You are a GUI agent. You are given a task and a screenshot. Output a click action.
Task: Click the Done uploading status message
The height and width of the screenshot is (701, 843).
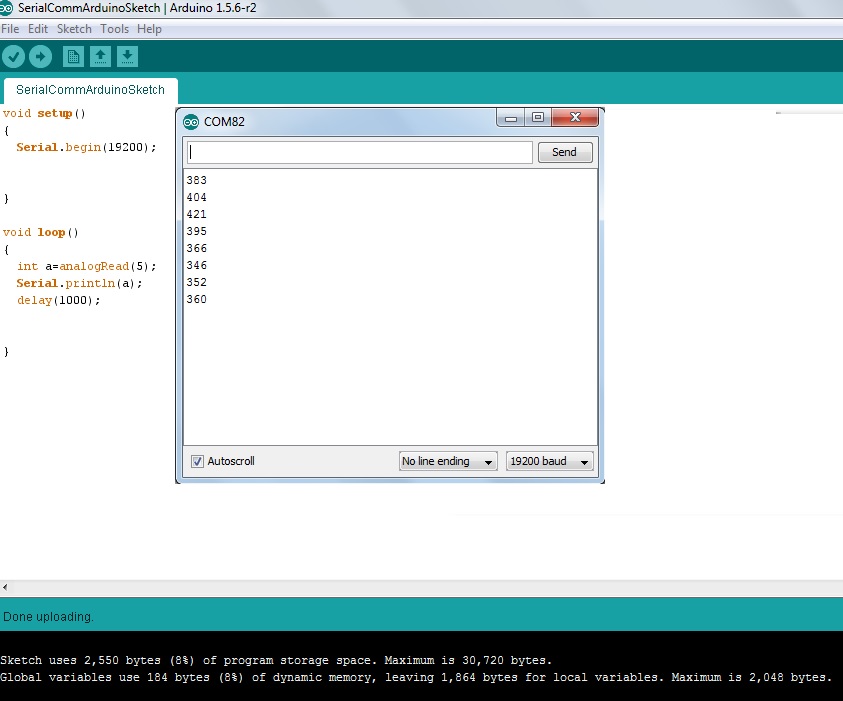coord(48,617)
